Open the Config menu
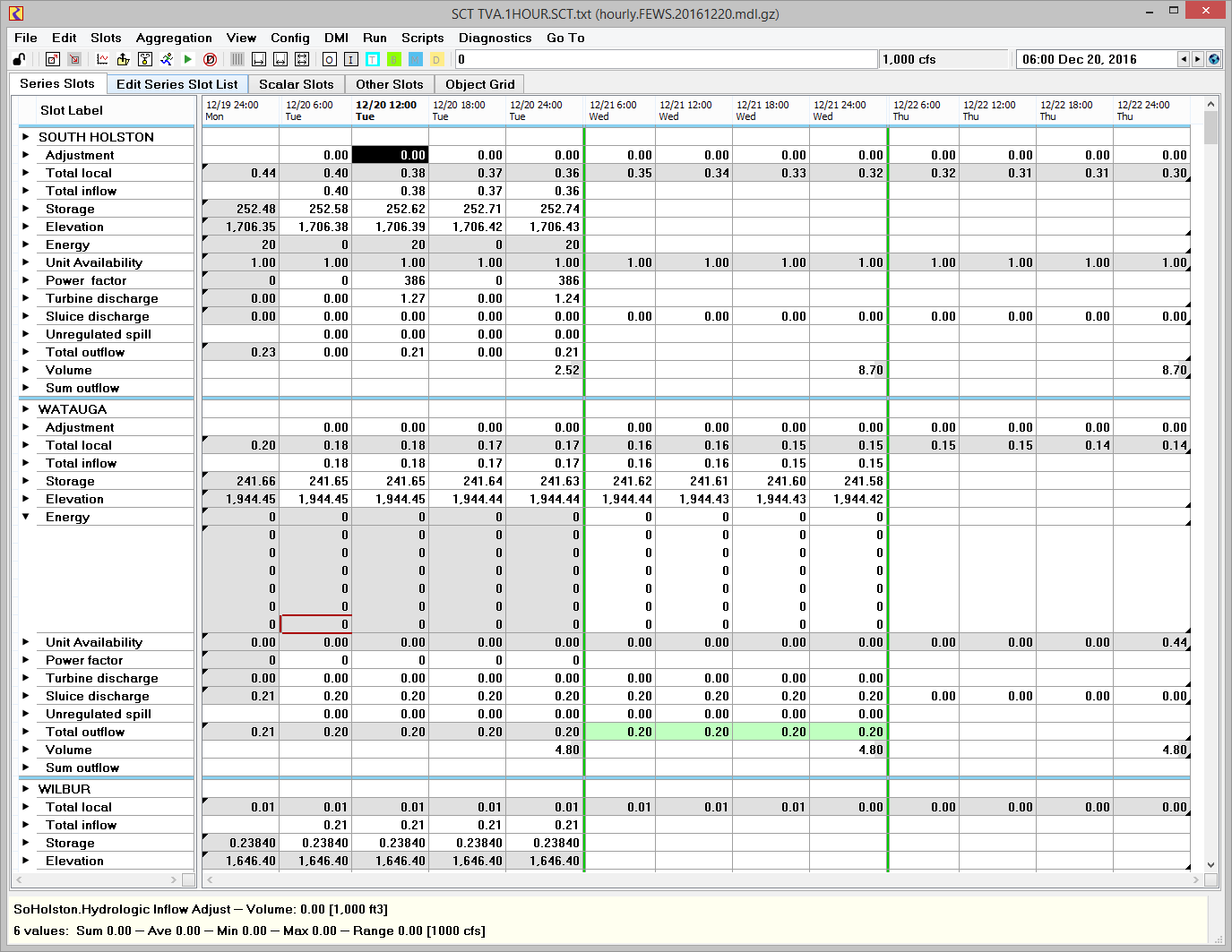The image size is (1232, 952). tap(290, 38)
